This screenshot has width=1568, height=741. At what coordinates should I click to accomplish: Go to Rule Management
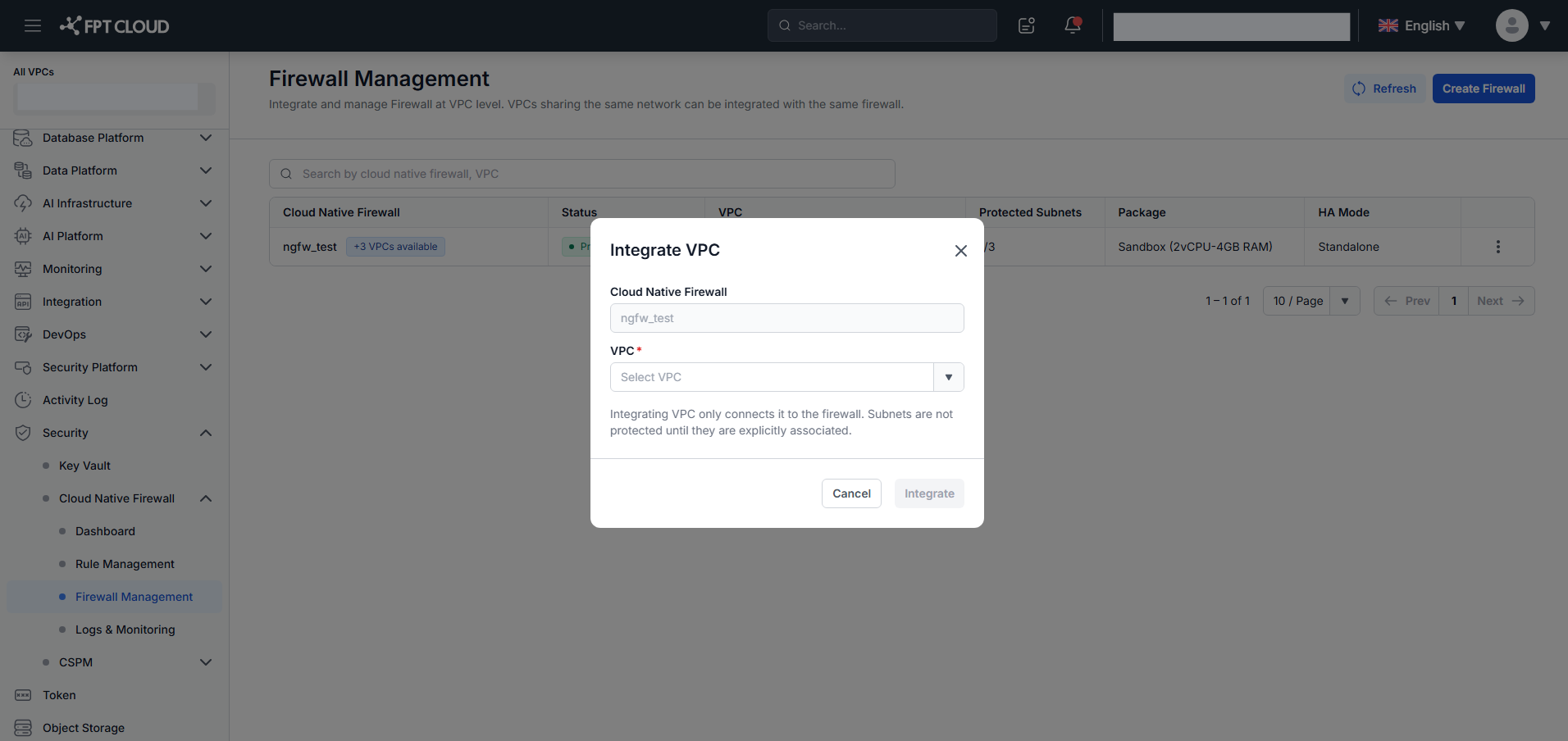click(x=125, y=564)
